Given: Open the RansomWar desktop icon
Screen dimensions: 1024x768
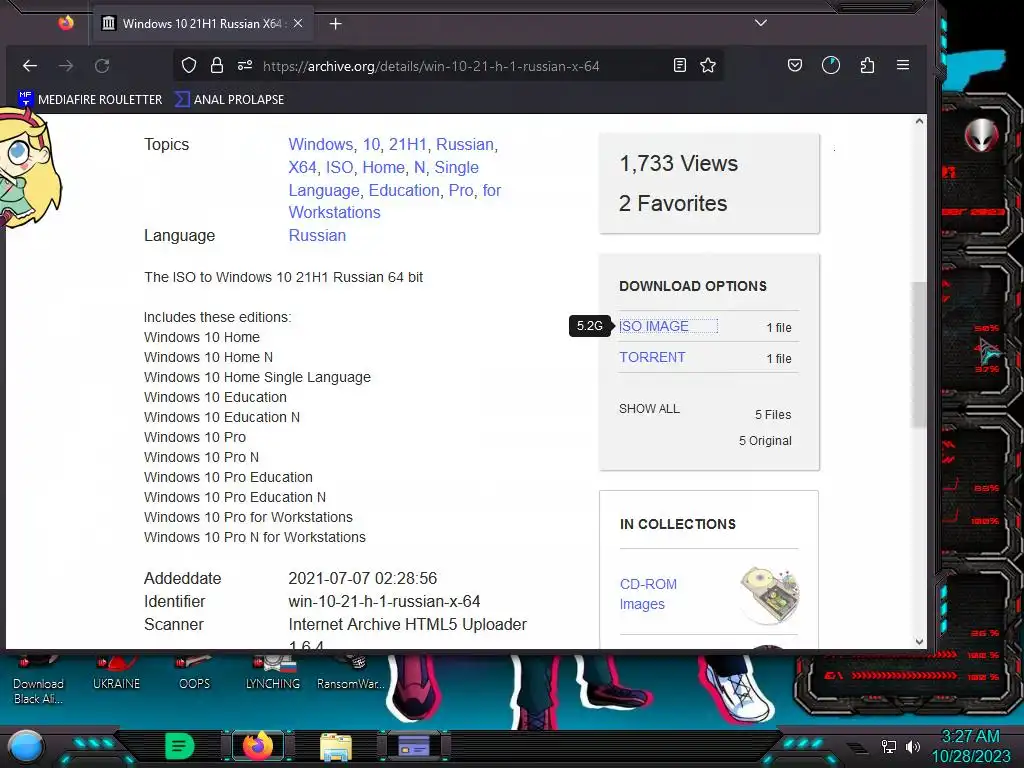Looking at the screenshot, I should click(351, 673).
